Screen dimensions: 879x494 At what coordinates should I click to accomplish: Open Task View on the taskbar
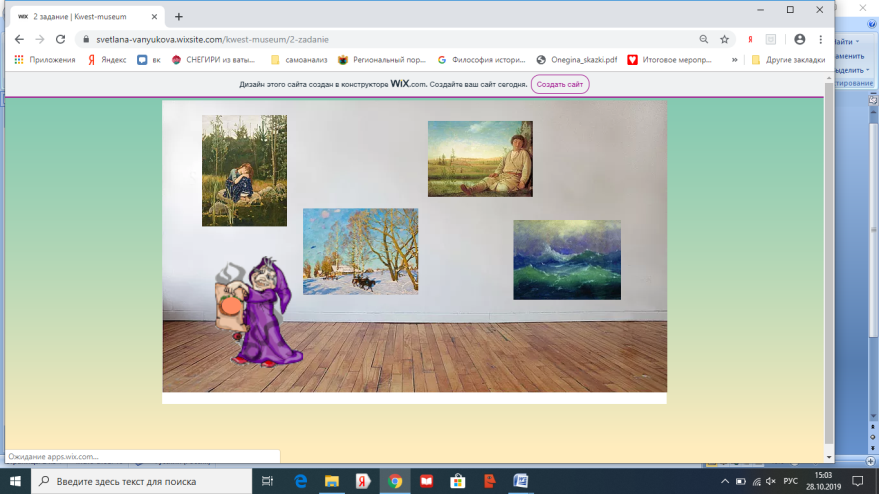pos(267,481)
